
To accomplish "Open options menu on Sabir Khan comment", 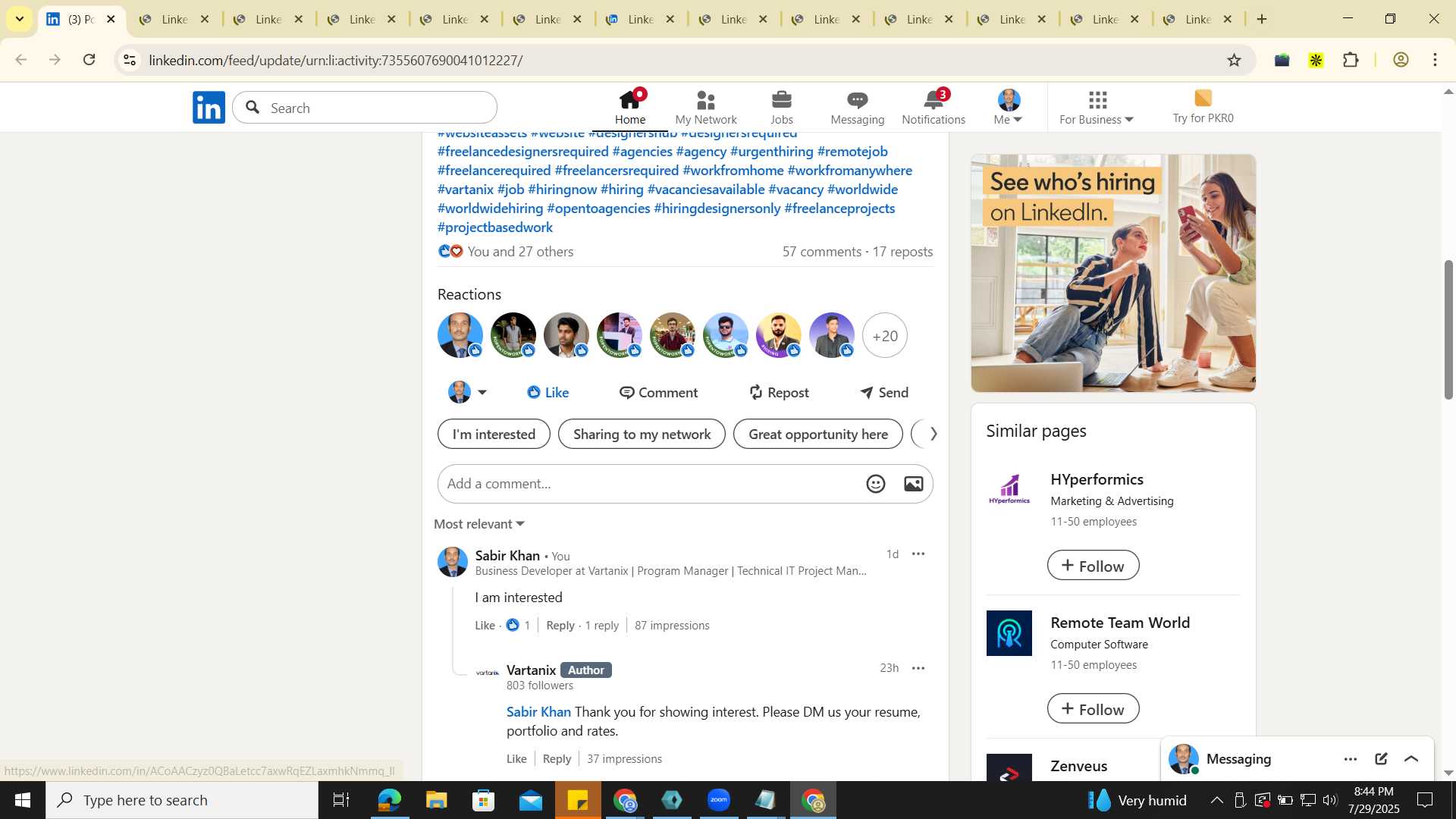I will [918, 554].
